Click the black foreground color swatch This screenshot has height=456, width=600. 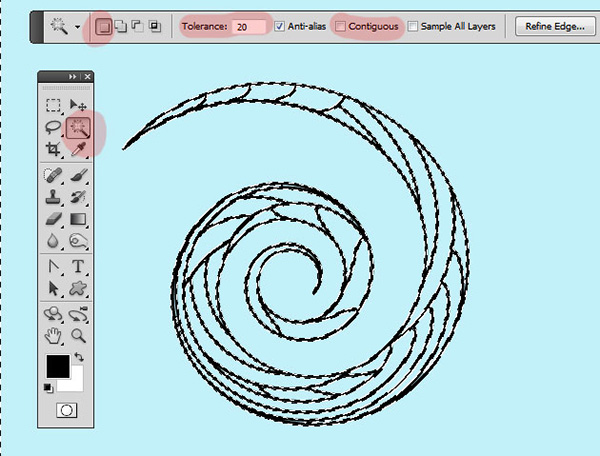(x=58, y=366)
